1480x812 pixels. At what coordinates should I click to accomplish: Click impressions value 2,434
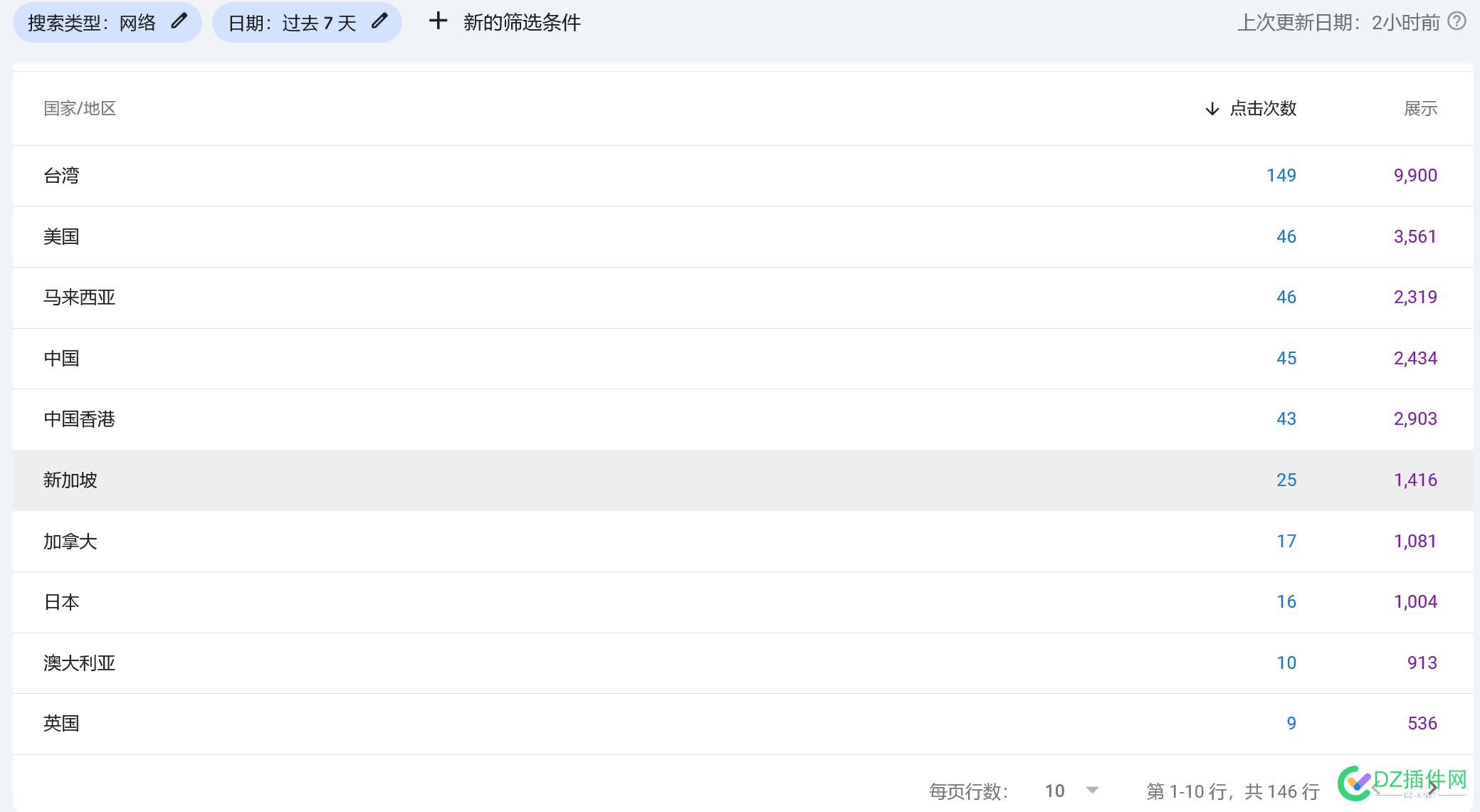click(1415, 359)
